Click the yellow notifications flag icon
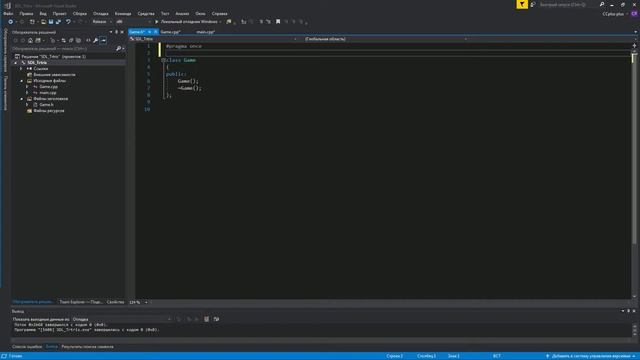The height and width of the screenshot is (360, 640). 522,4
